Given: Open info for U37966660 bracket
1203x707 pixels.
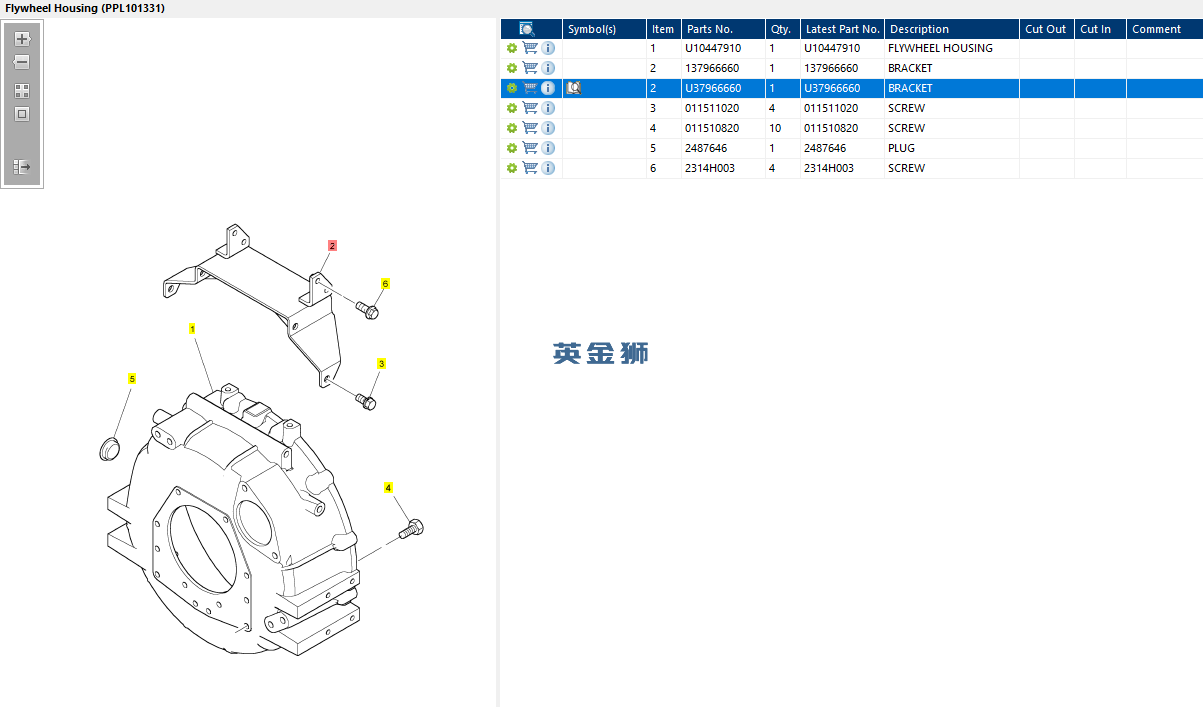Looking at the screenshot, I should (548, 88).
